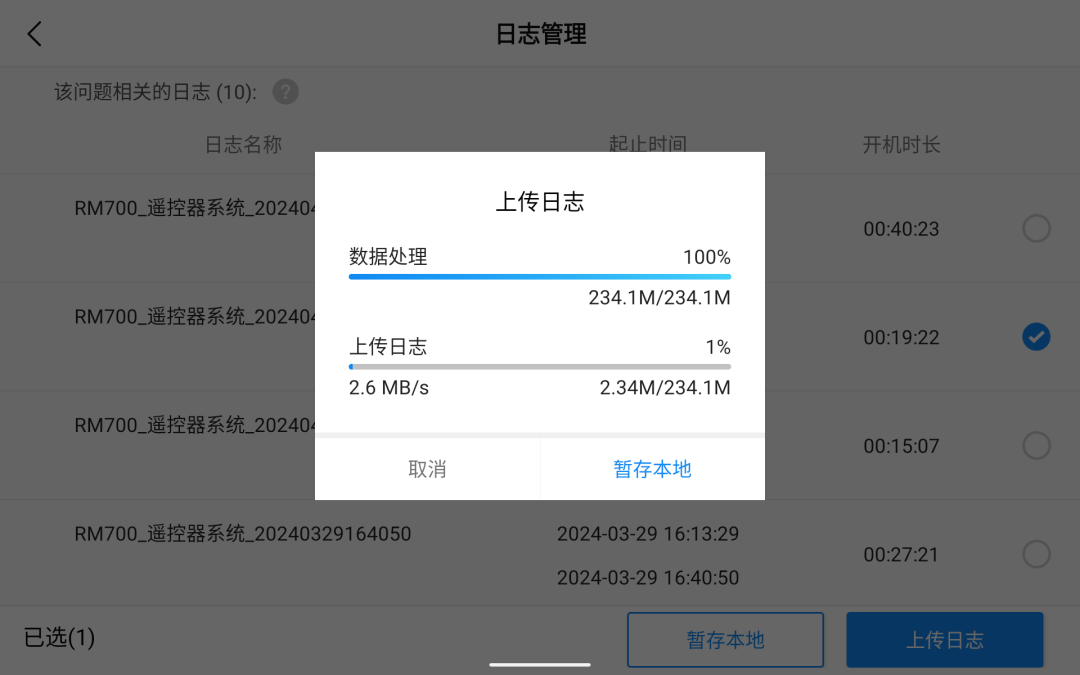
Task: Click the 日志名称 column header
Action: (x=243, y=145)
